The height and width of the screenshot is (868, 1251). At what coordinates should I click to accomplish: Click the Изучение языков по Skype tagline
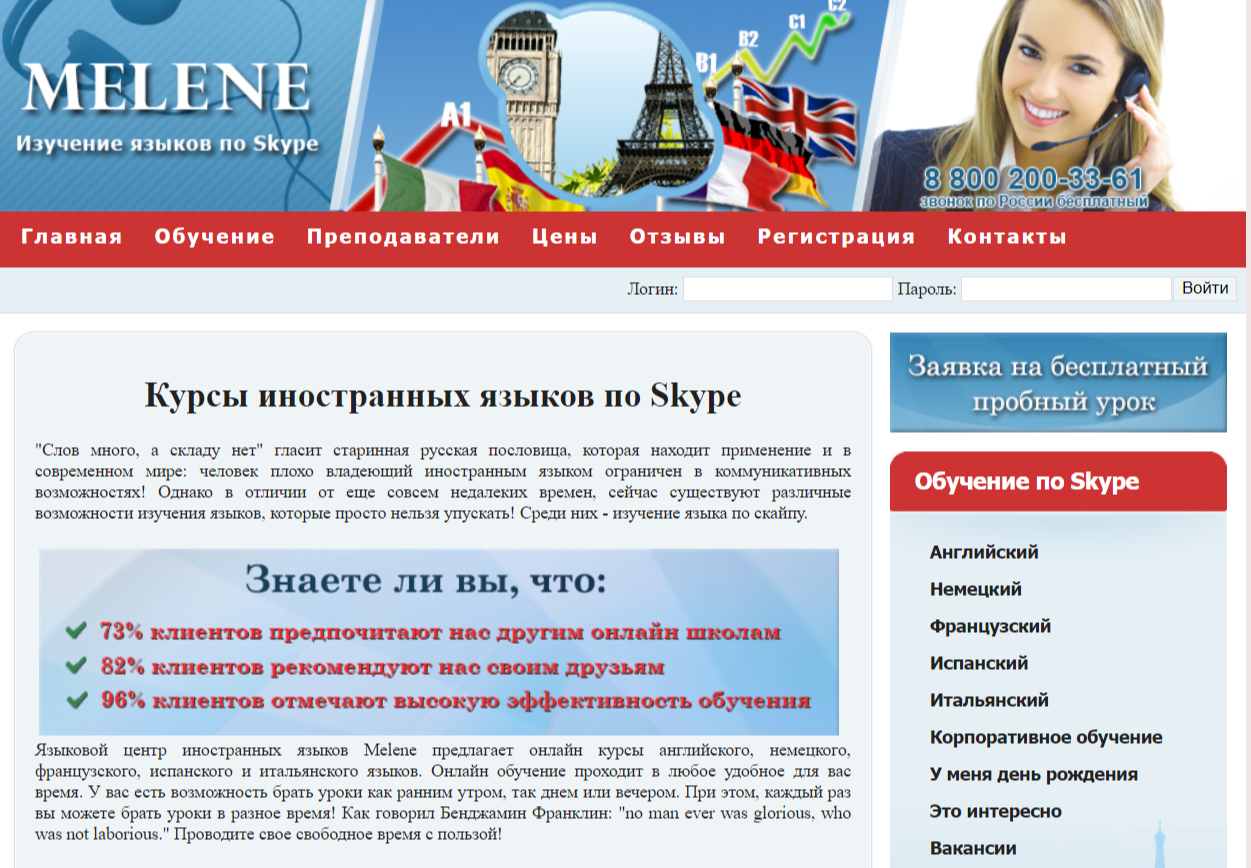(167, 144)
